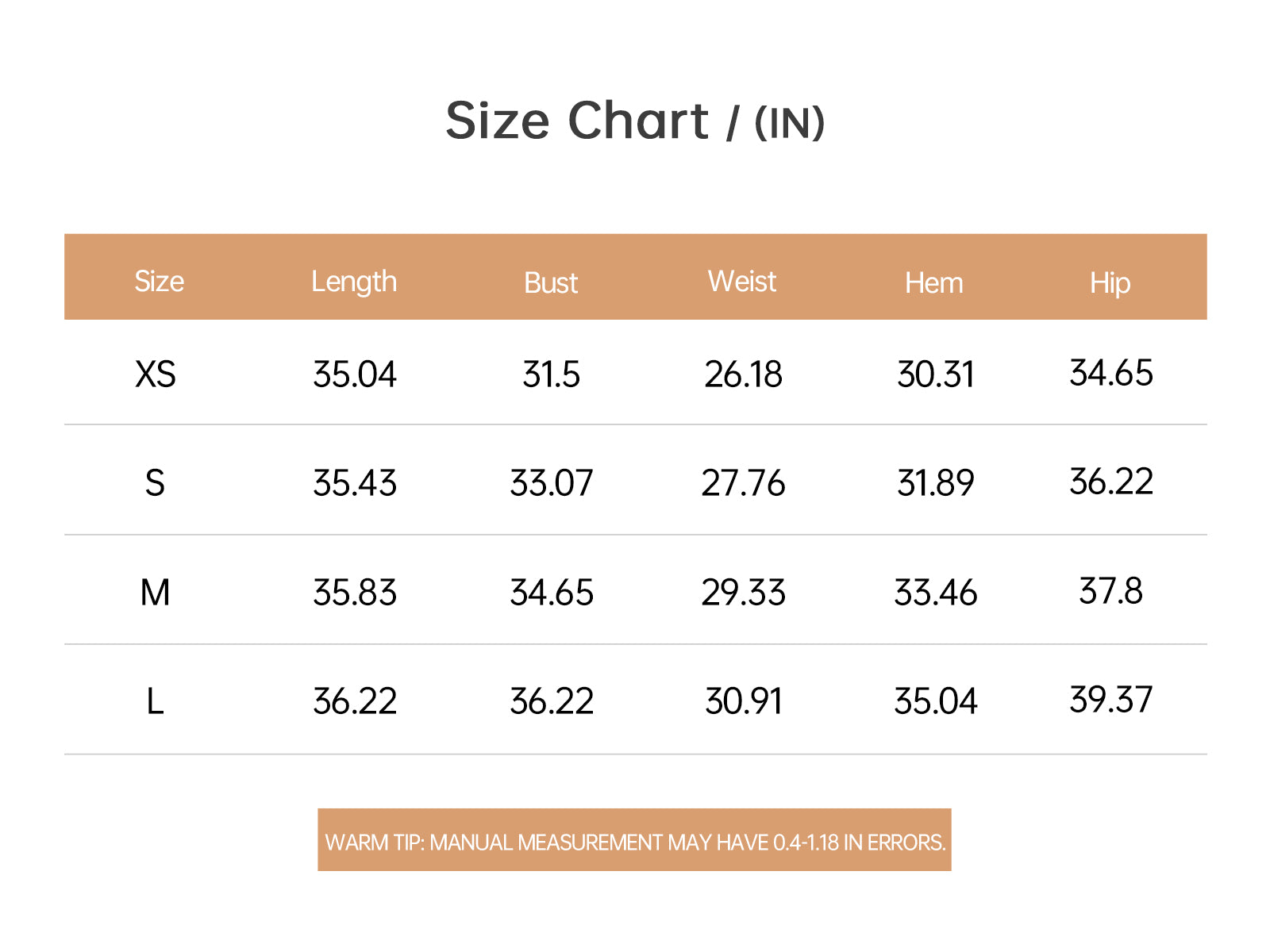Click S waist value 27.76
Image resolution: width=1270 pixels, height=952 pixels.
coord(743,483)
